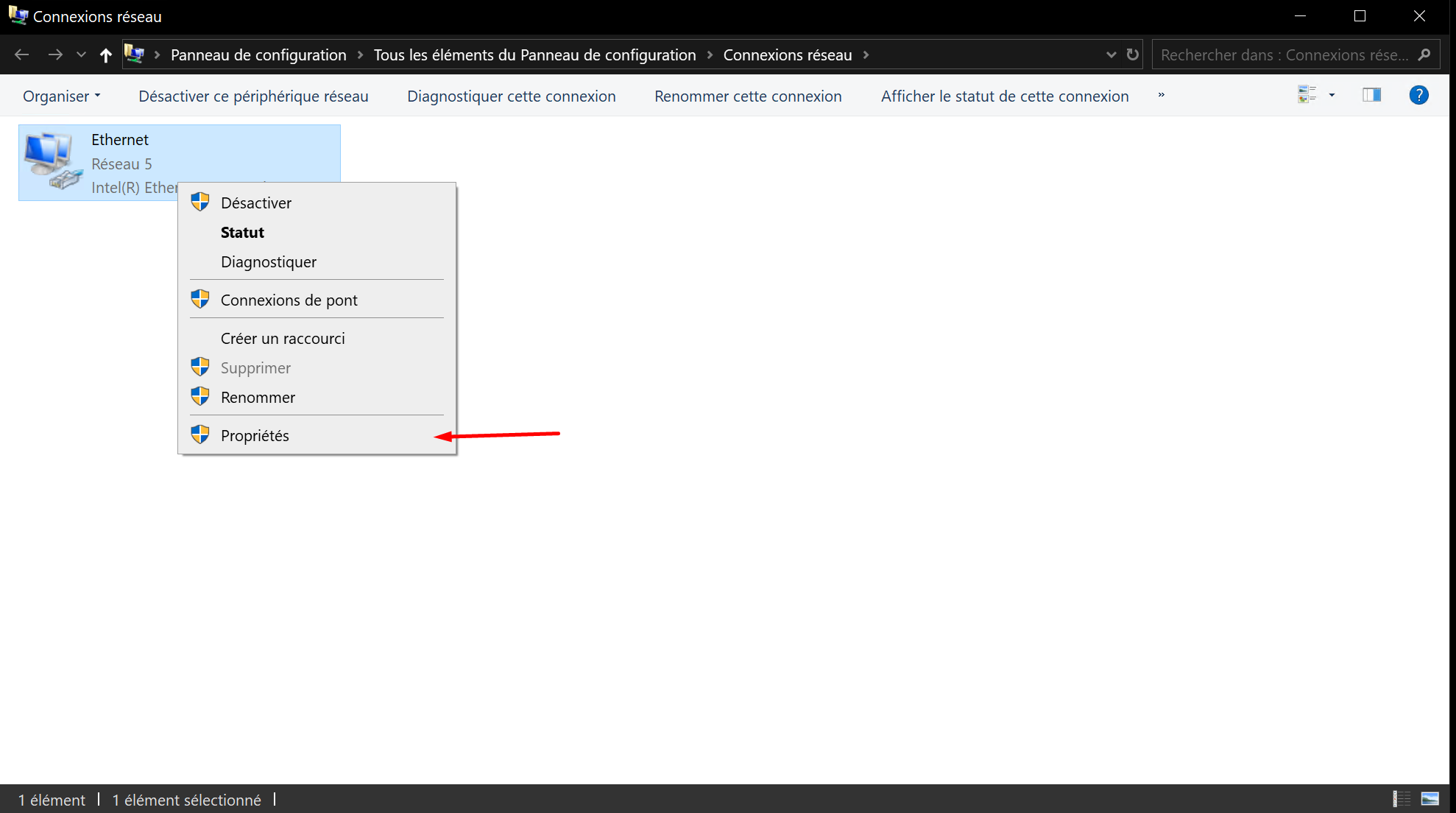The height and width of the screenshot is (813, 1456).
Task: Click "1 élément sélectionné" status text
Action: (x=186, y=800)
